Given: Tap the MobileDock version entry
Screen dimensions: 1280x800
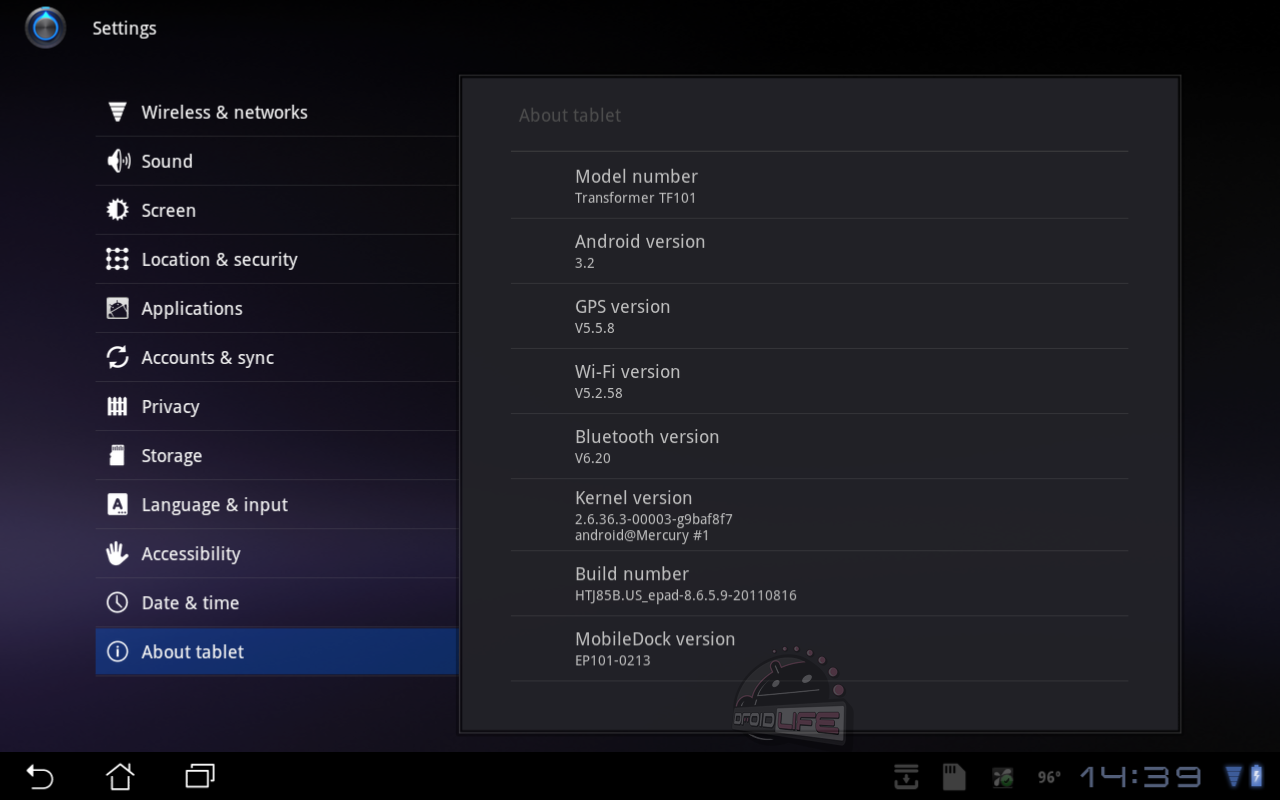Looking at the screenshot, I should [819, 649].
